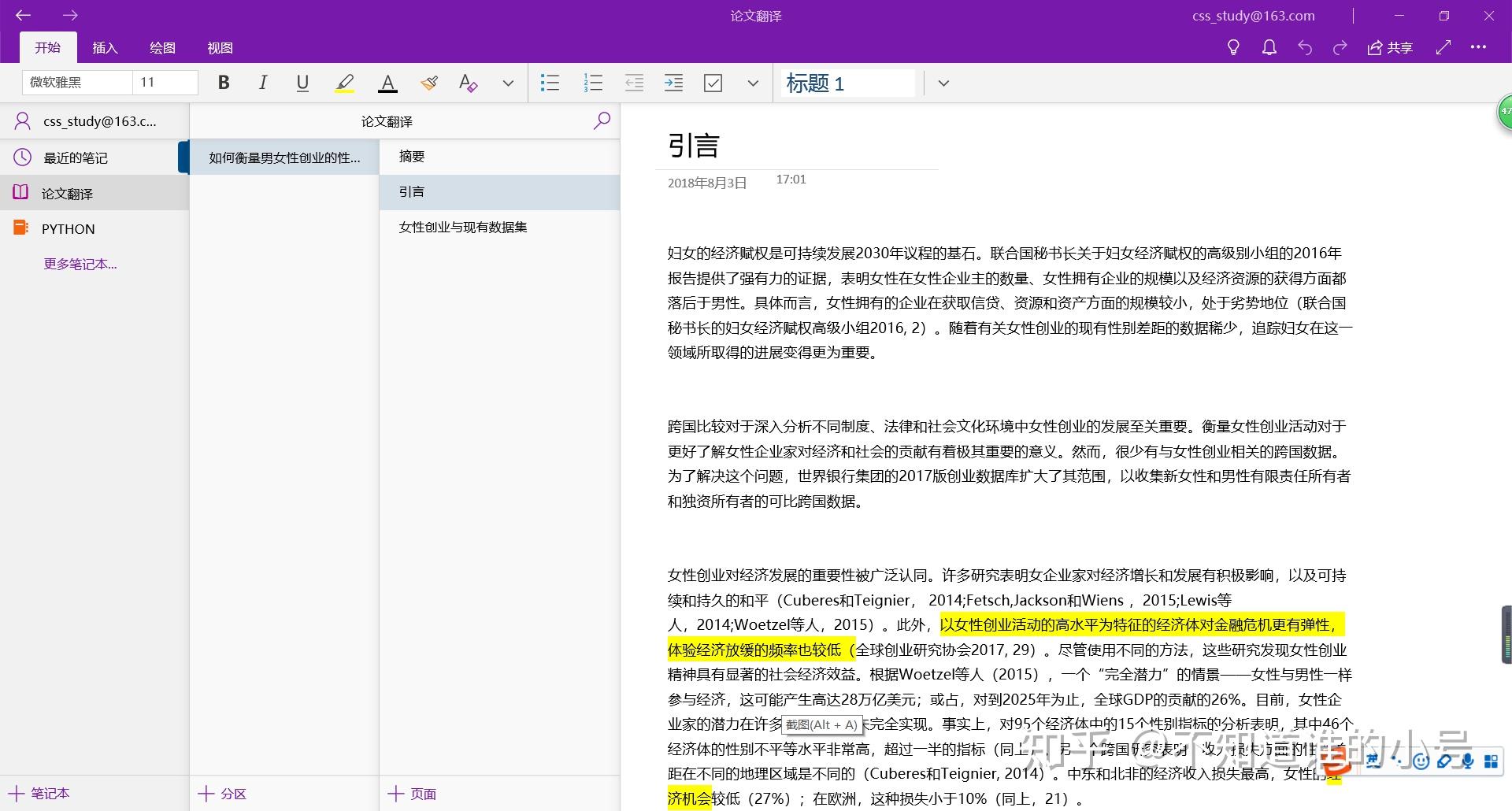This screenshot has width=1512, height=811.
Task: Toggle bulleted list
Action: (x=550, y=83)
